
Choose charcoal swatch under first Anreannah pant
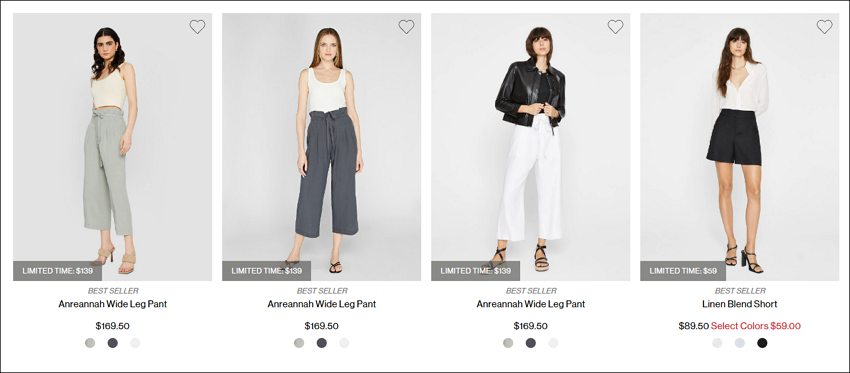point(113,343)
